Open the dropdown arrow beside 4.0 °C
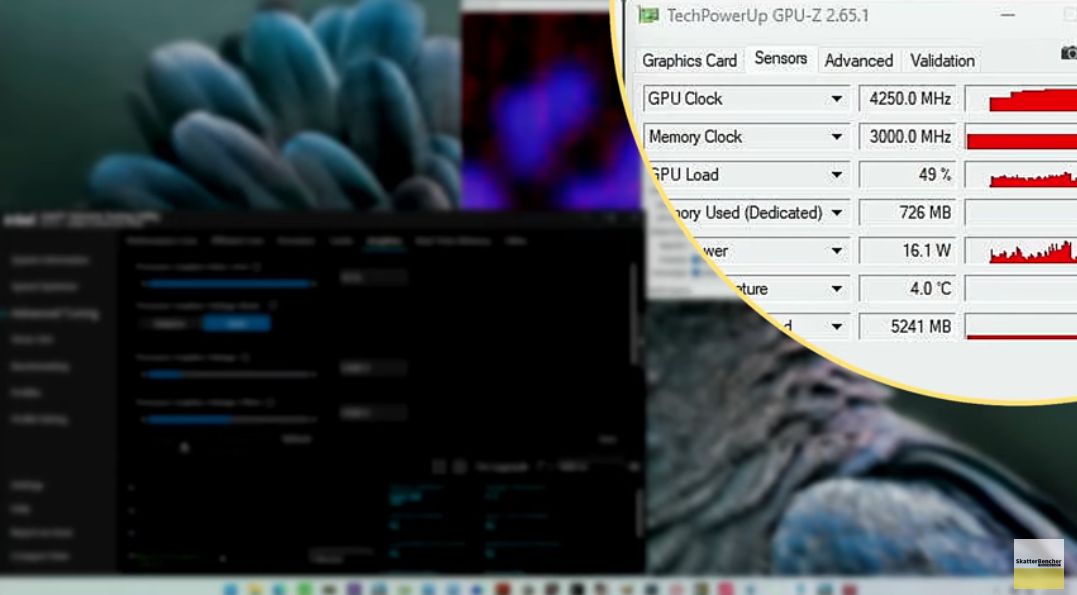This screenshot has height=595, width=1077. tap(837, 289)
